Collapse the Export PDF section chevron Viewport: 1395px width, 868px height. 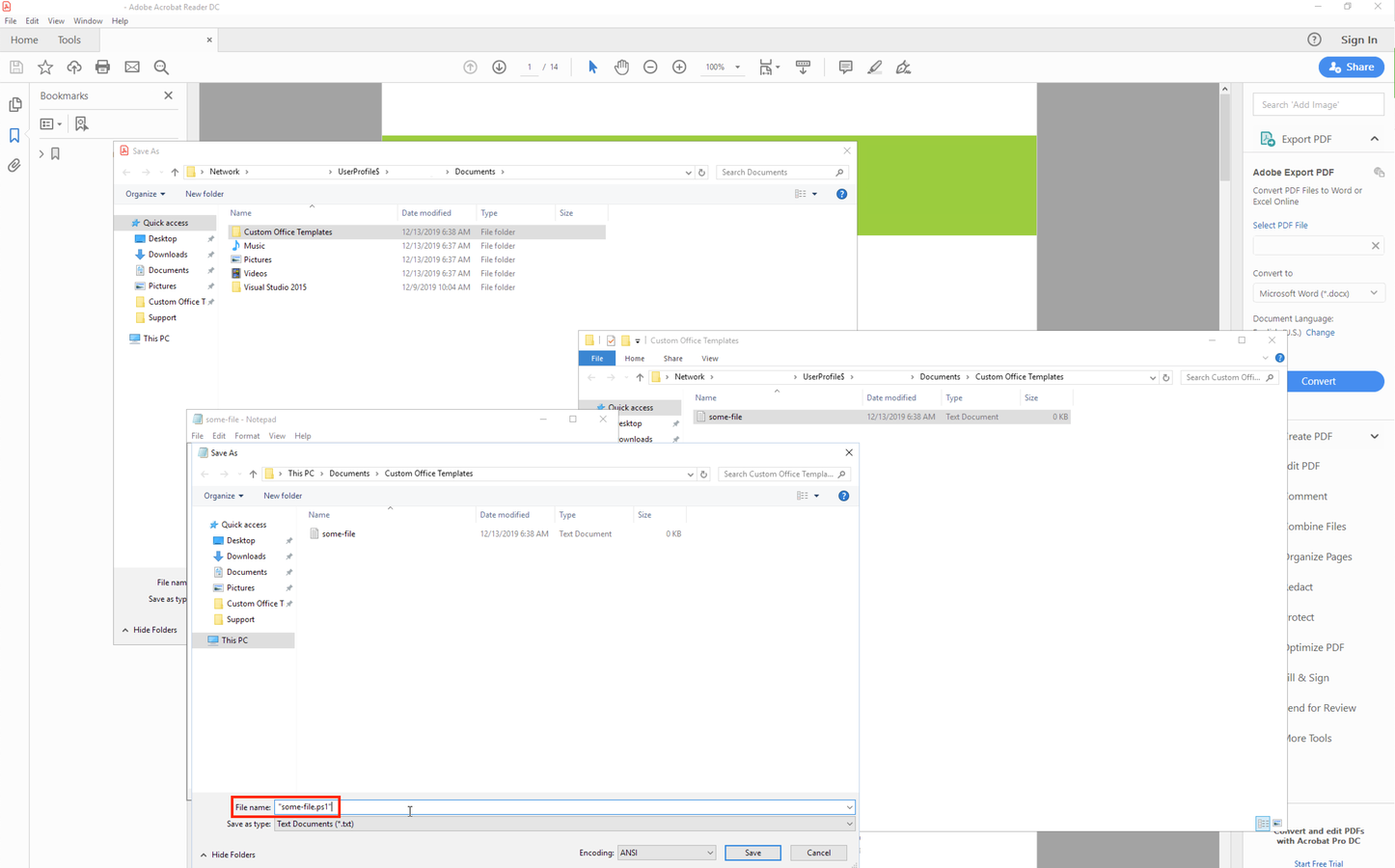(1374, 139)
